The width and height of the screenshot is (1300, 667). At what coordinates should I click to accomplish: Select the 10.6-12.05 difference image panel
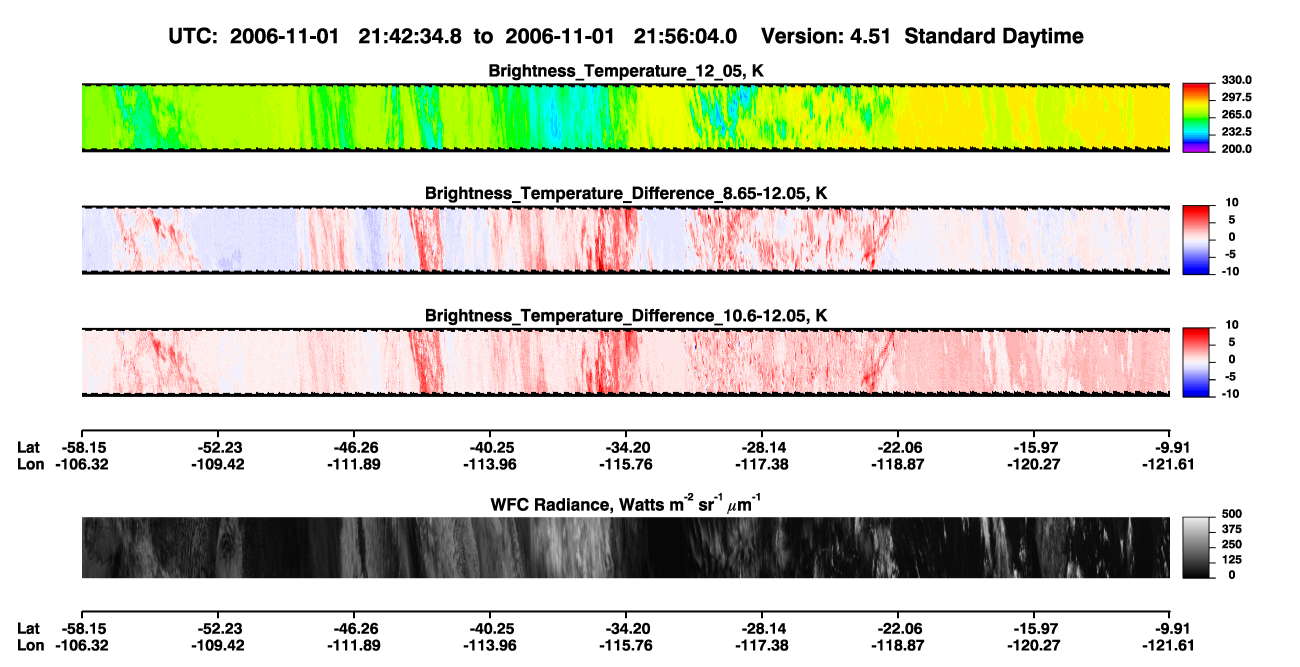coord(625,362)
